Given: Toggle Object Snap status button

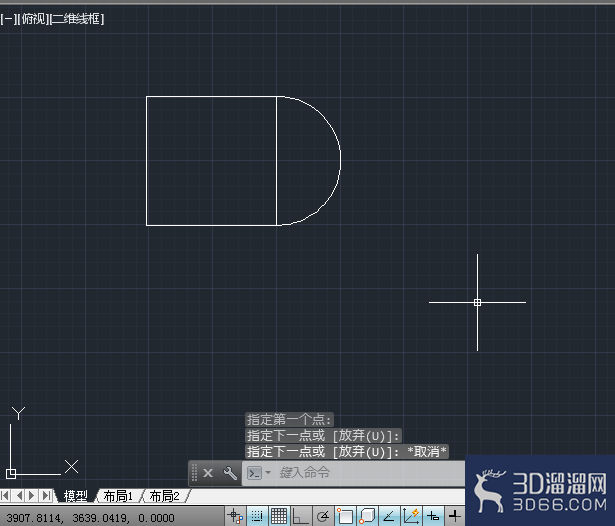Looking at the screenshot, I should (x=345, y=516).
